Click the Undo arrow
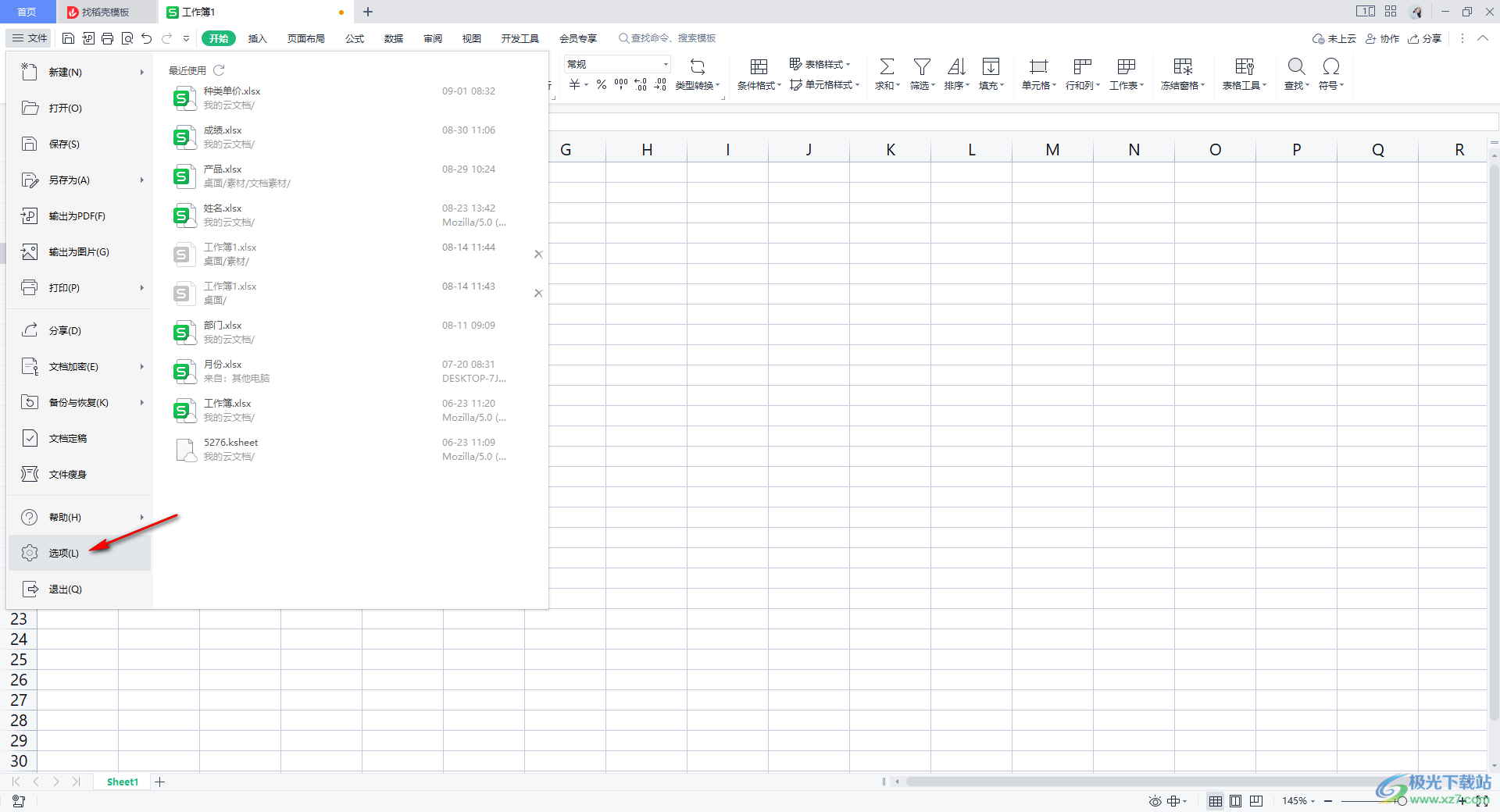Viewport: 1500px width, 812px height. pyautogui.click(x=147, y=38)
